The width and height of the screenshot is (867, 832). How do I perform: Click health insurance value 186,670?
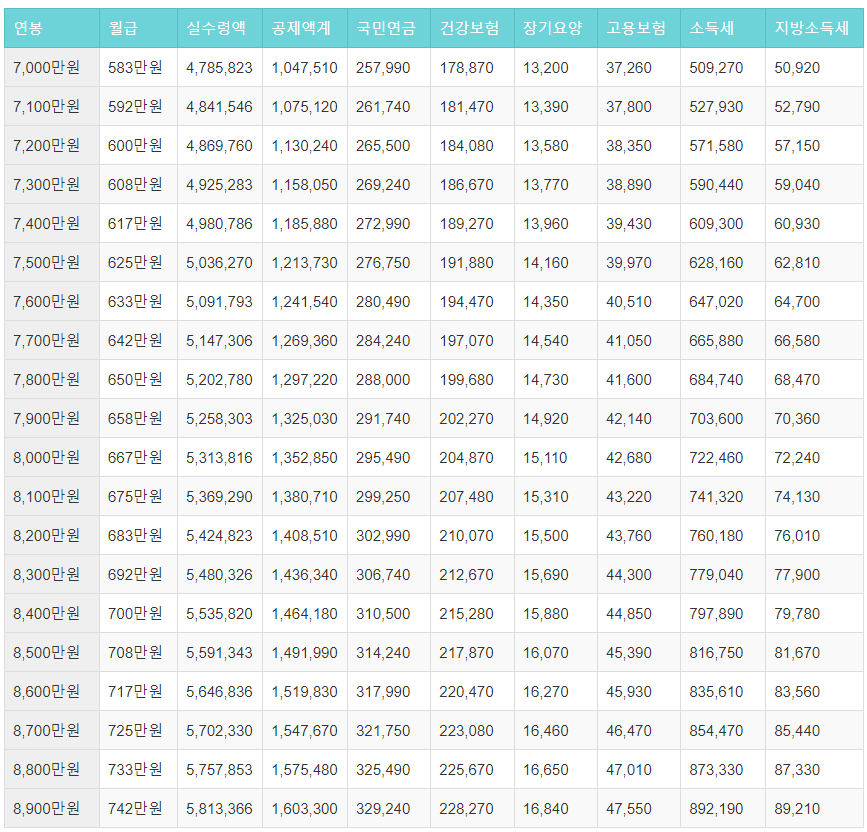pos(466,185)
